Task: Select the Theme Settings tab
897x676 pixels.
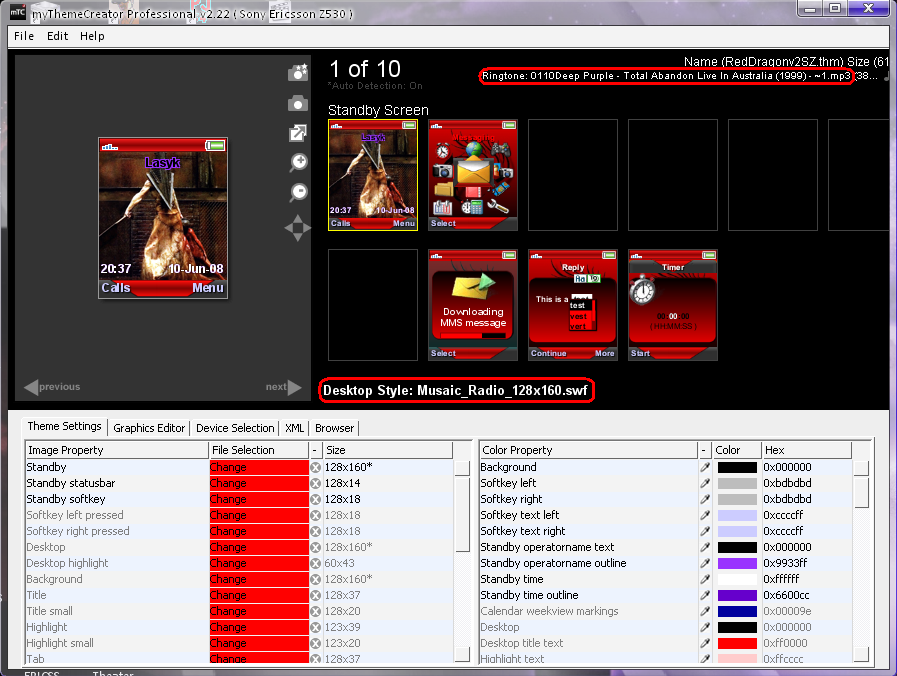Action: [65, 427]
